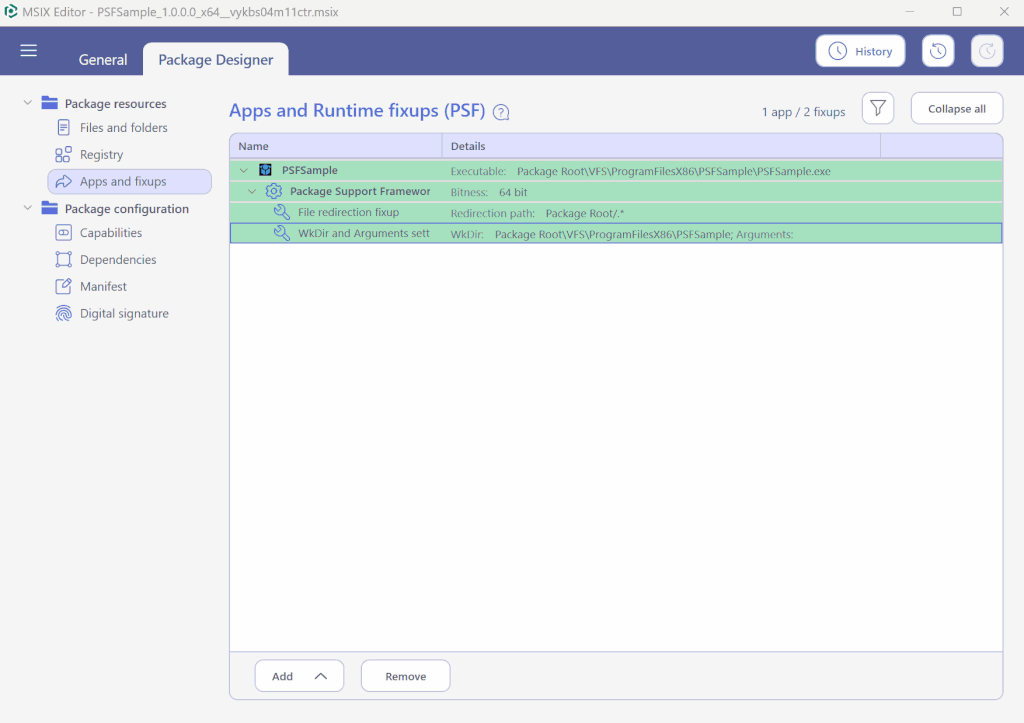Open help icon next to PSF heading

click(501, 112)
